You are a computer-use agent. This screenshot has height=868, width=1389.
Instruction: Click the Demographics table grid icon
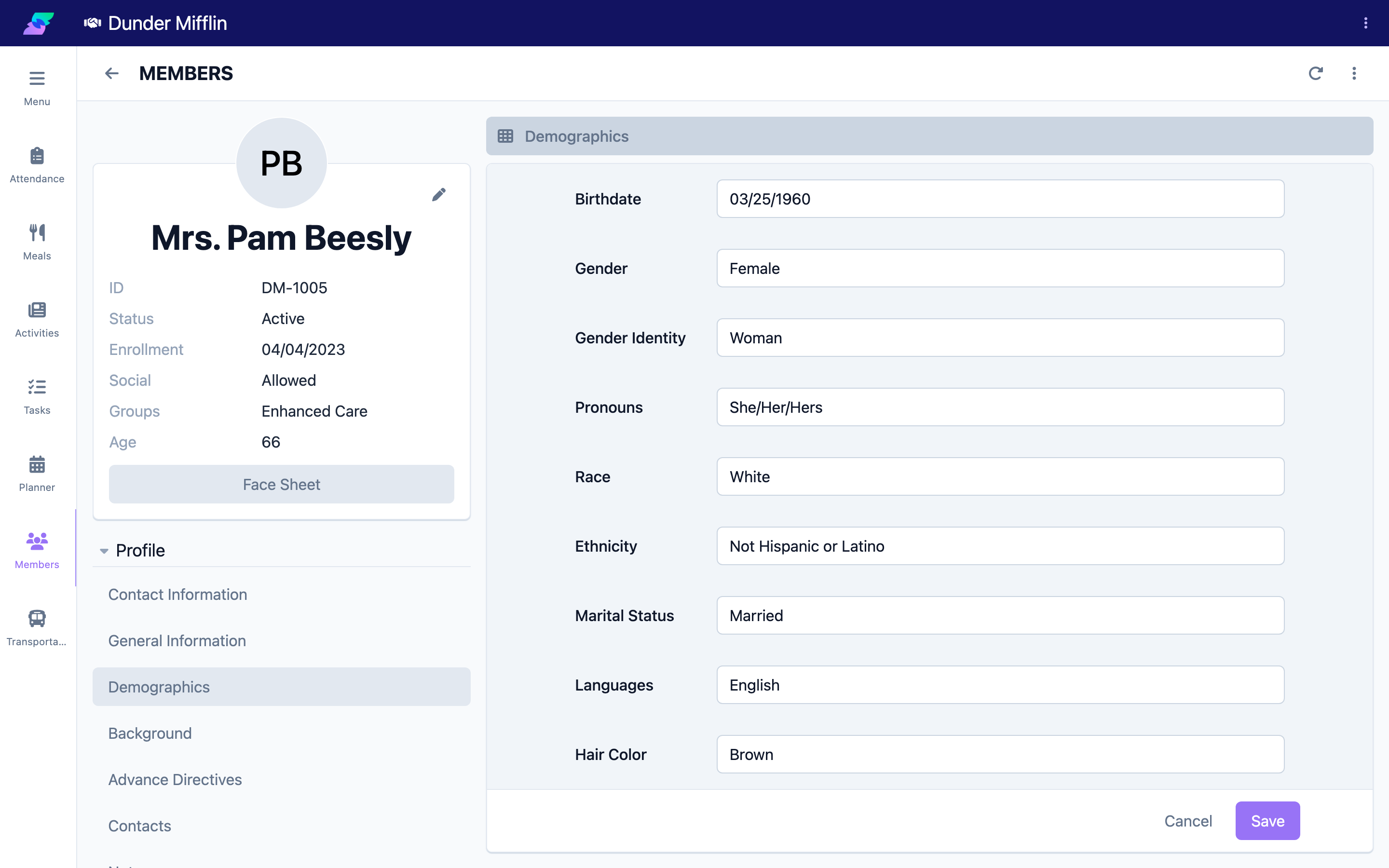pos(505,136)
